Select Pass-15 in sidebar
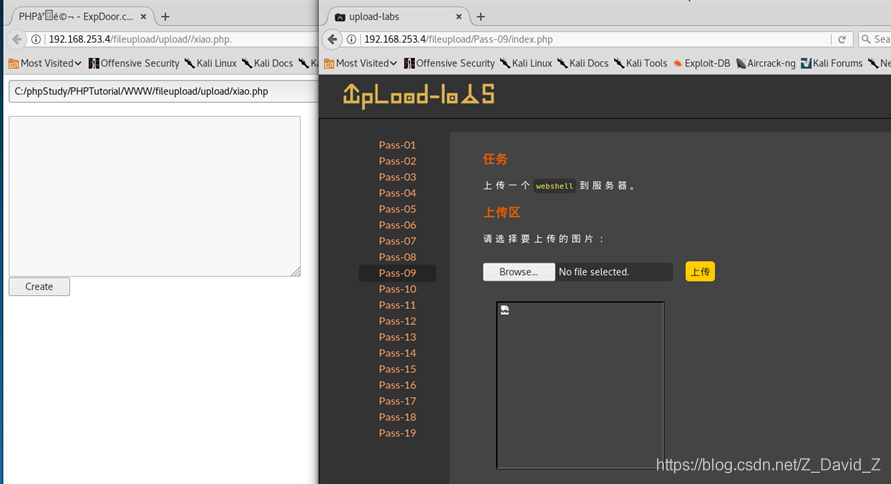 tap(397, 369)
